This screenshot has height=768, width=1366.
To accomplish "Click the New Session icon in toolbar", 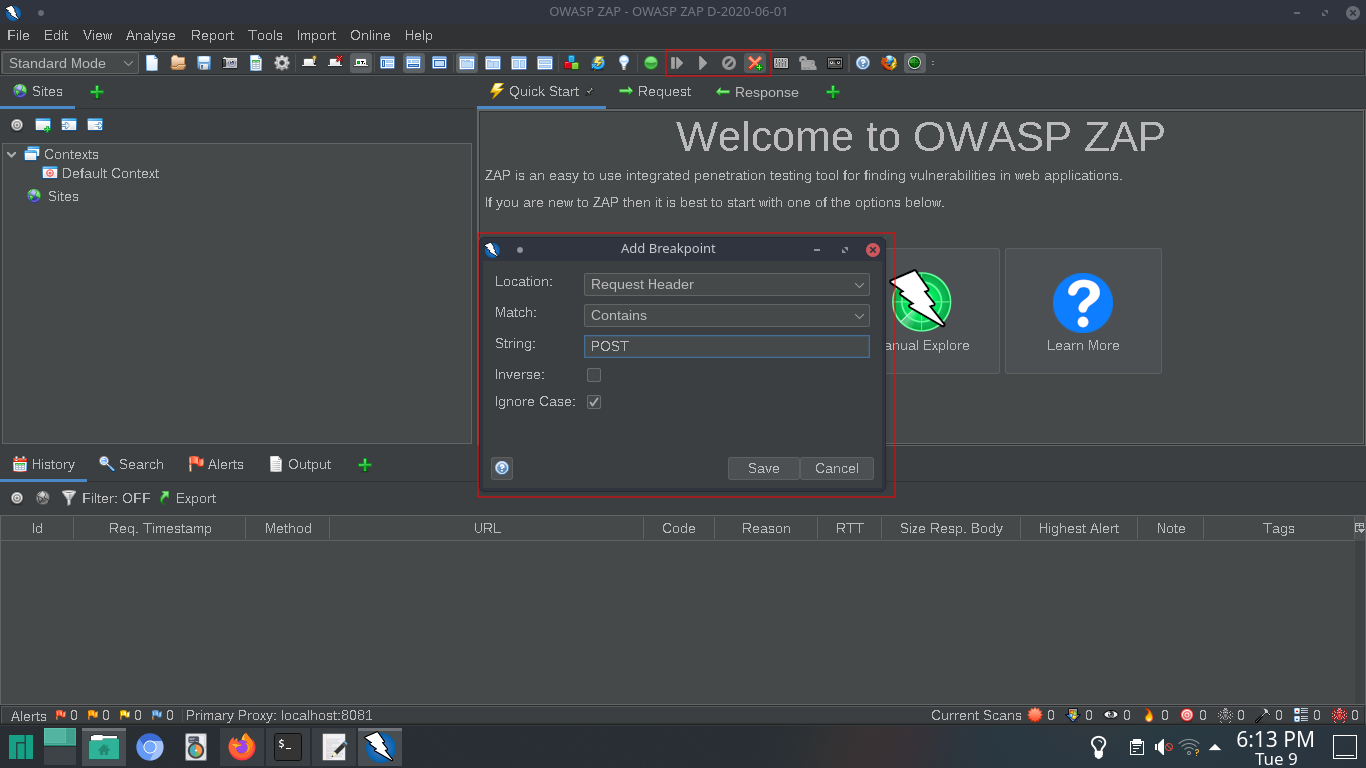I will pos(152,63).
